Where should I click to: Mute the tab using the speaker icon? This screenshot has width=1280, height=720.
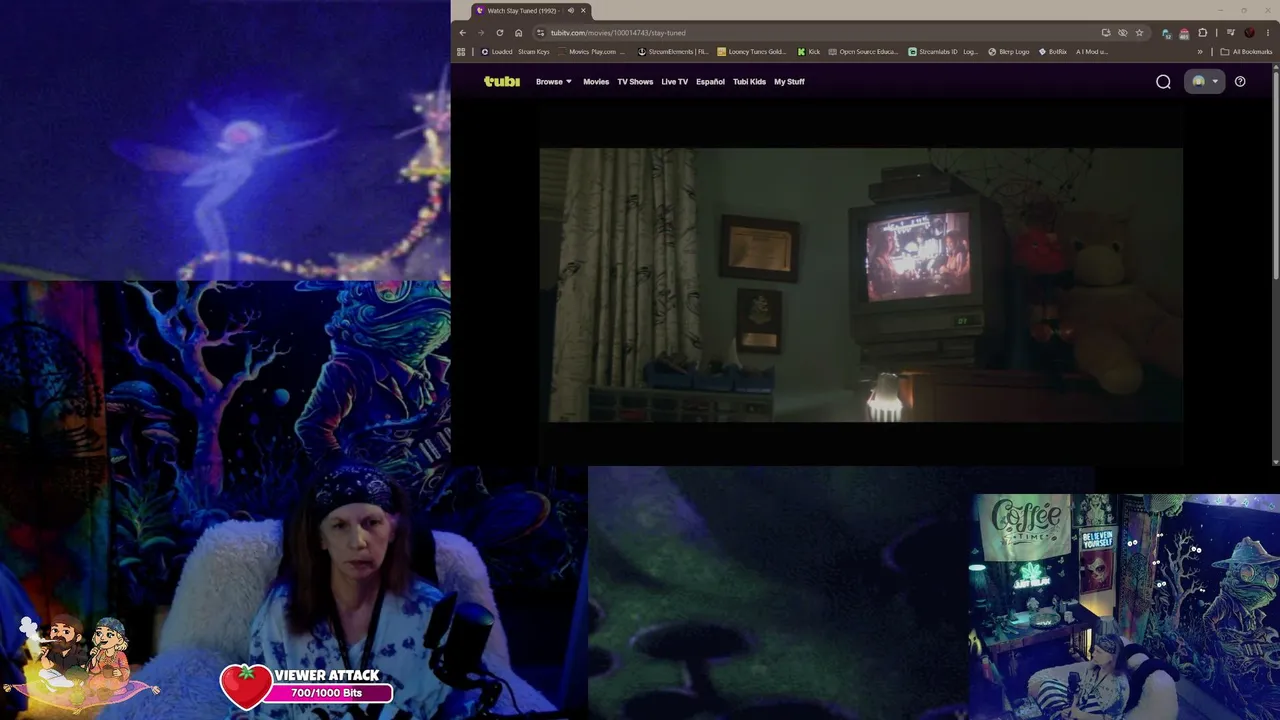click(571, 11)
